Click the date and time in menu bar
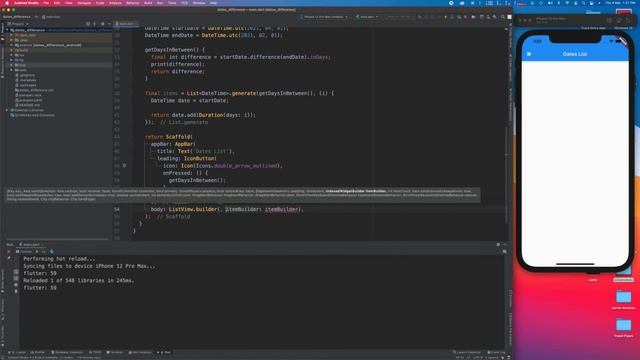The width and height of the screenshot is (640, 360). [x=620, y=3]
